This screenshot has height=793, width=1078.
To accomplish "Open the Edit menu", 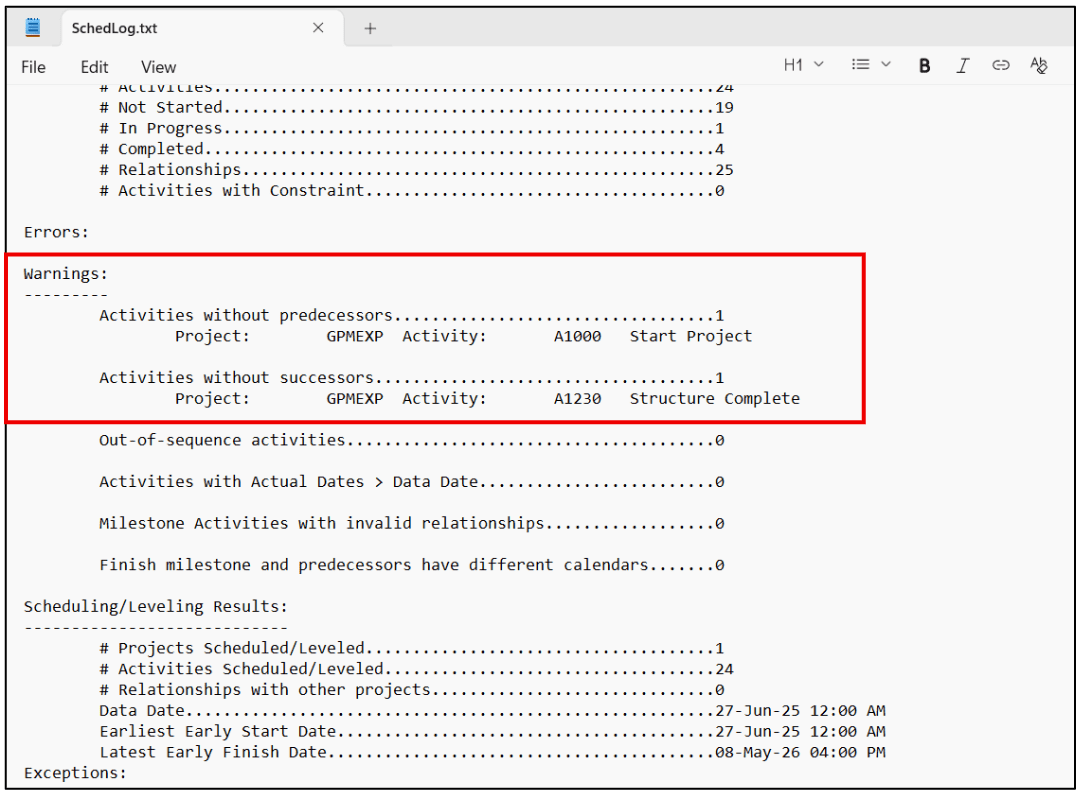I will pos(94,67).
